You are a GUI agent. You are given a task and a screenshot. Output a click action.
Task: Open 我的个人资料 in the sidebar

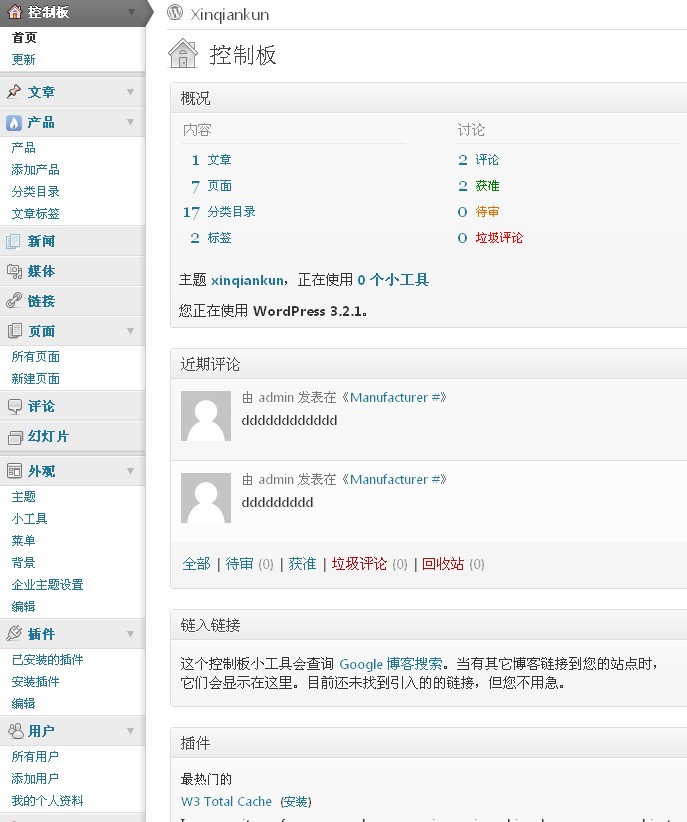point(48,801)
